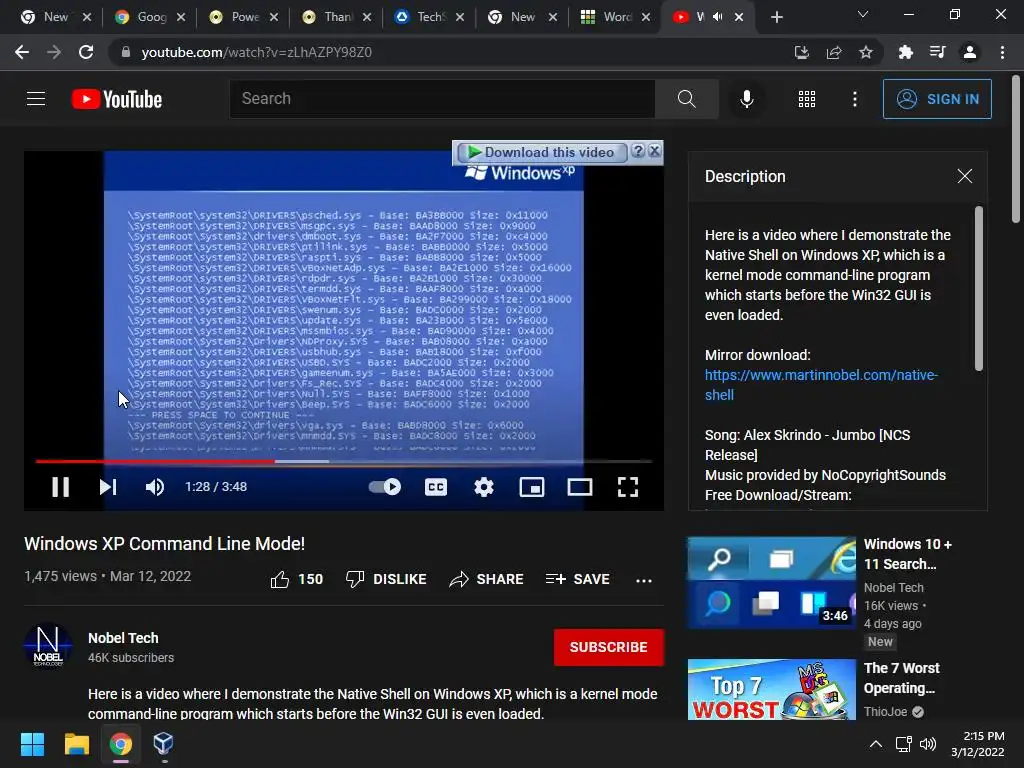Focus the YouTube search field
Screen dimensions: 1024x768
point(442,99)
